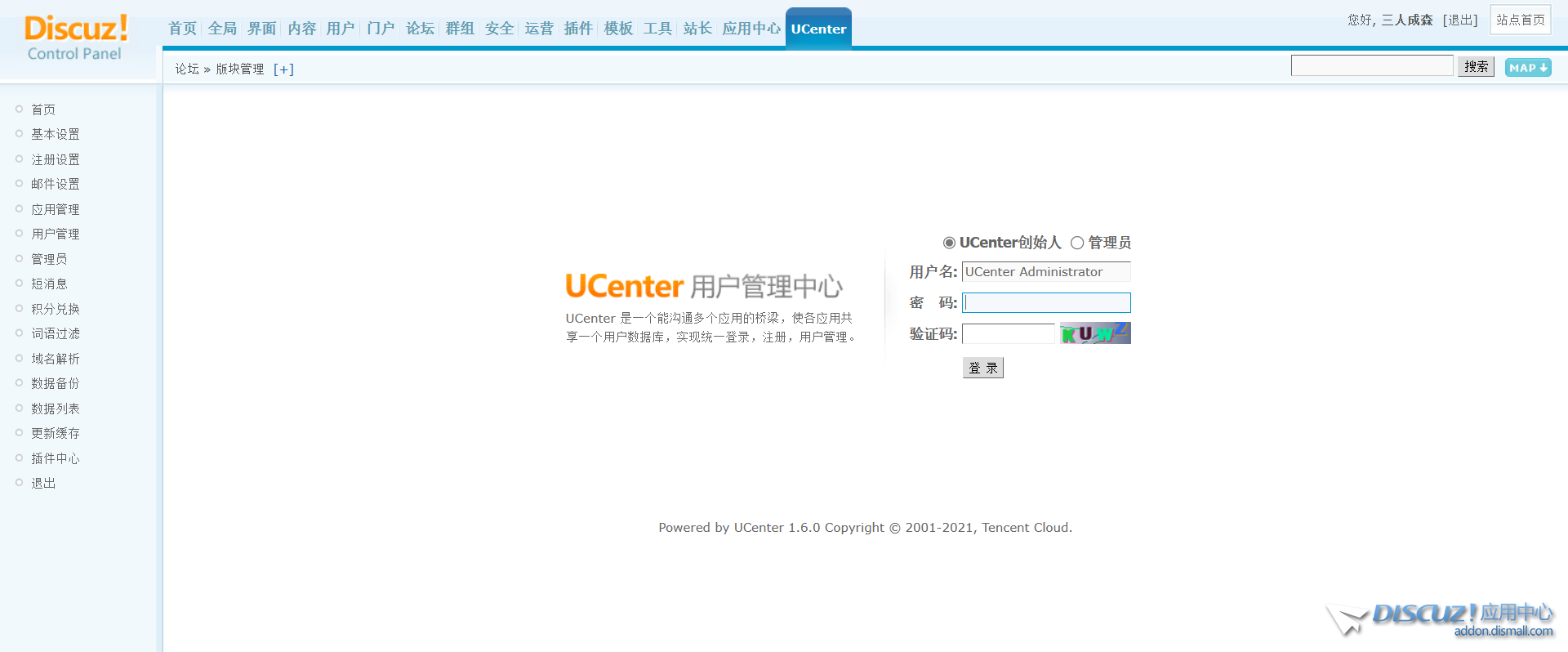Select the UCenter创始人 radio button

[x=949, y=243]
